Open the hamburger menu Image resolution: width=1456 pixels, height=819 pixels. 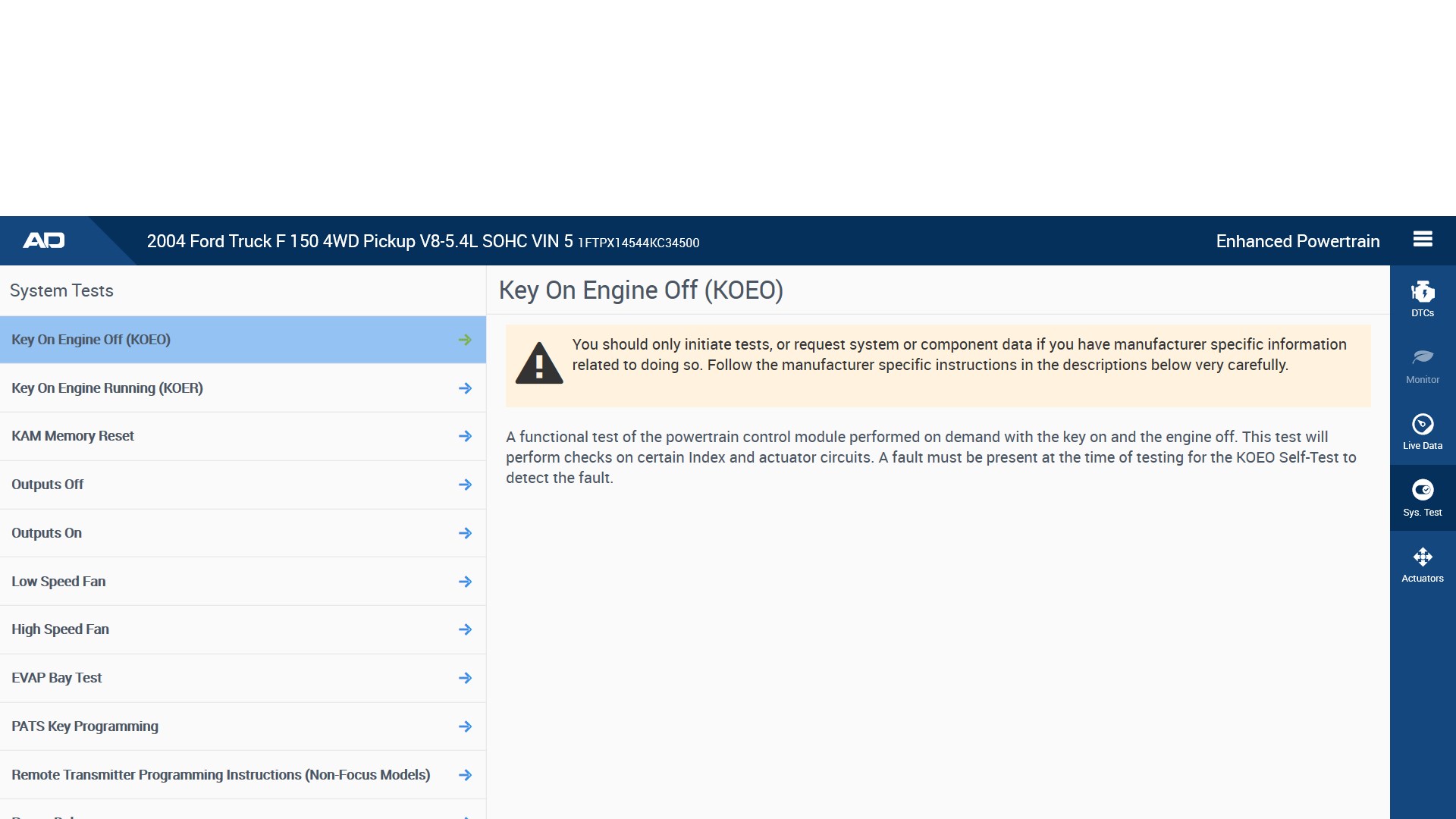pos(1423,239)
